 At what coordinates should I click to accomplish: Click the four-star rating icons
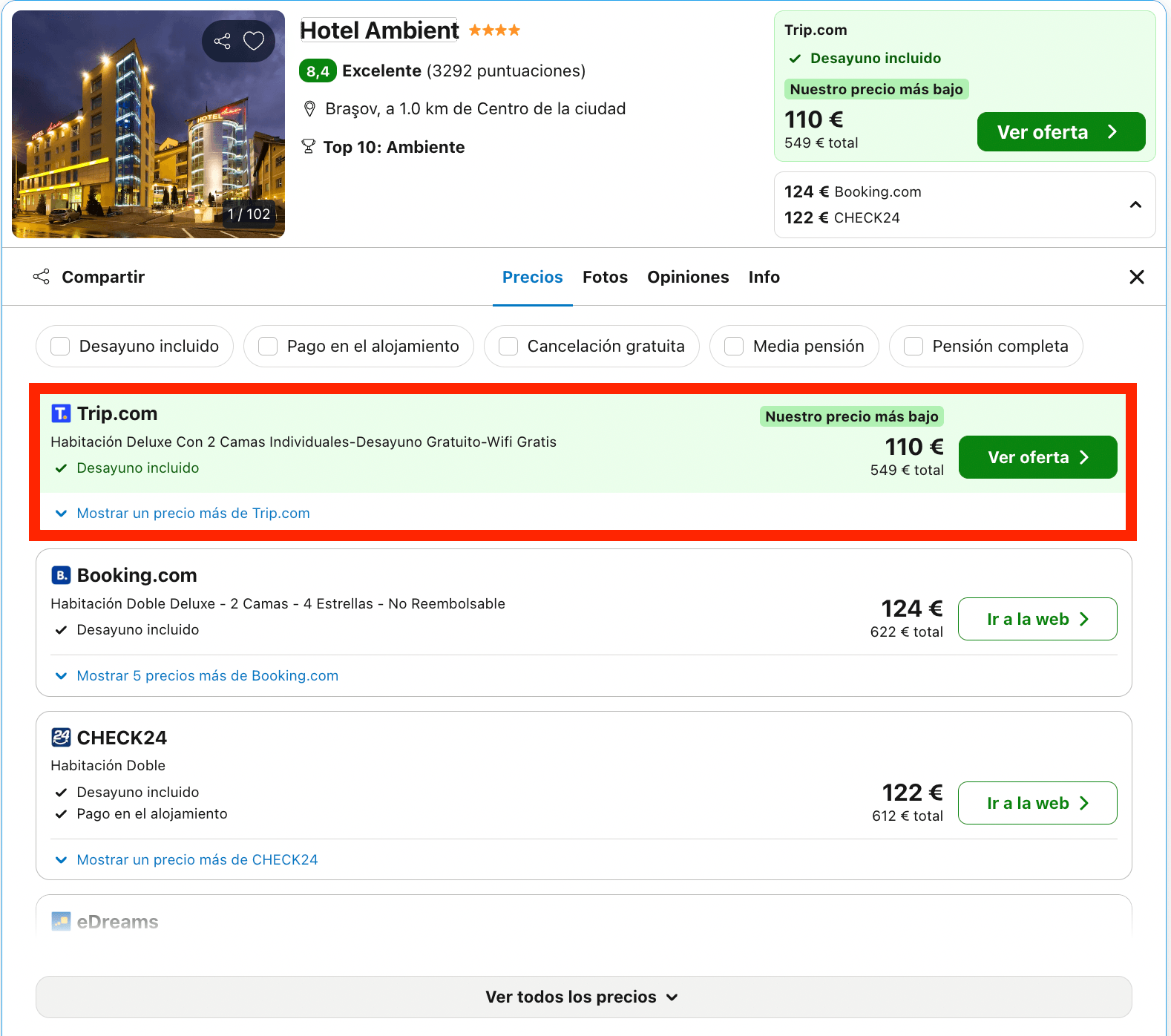click(x=494, y=30)
